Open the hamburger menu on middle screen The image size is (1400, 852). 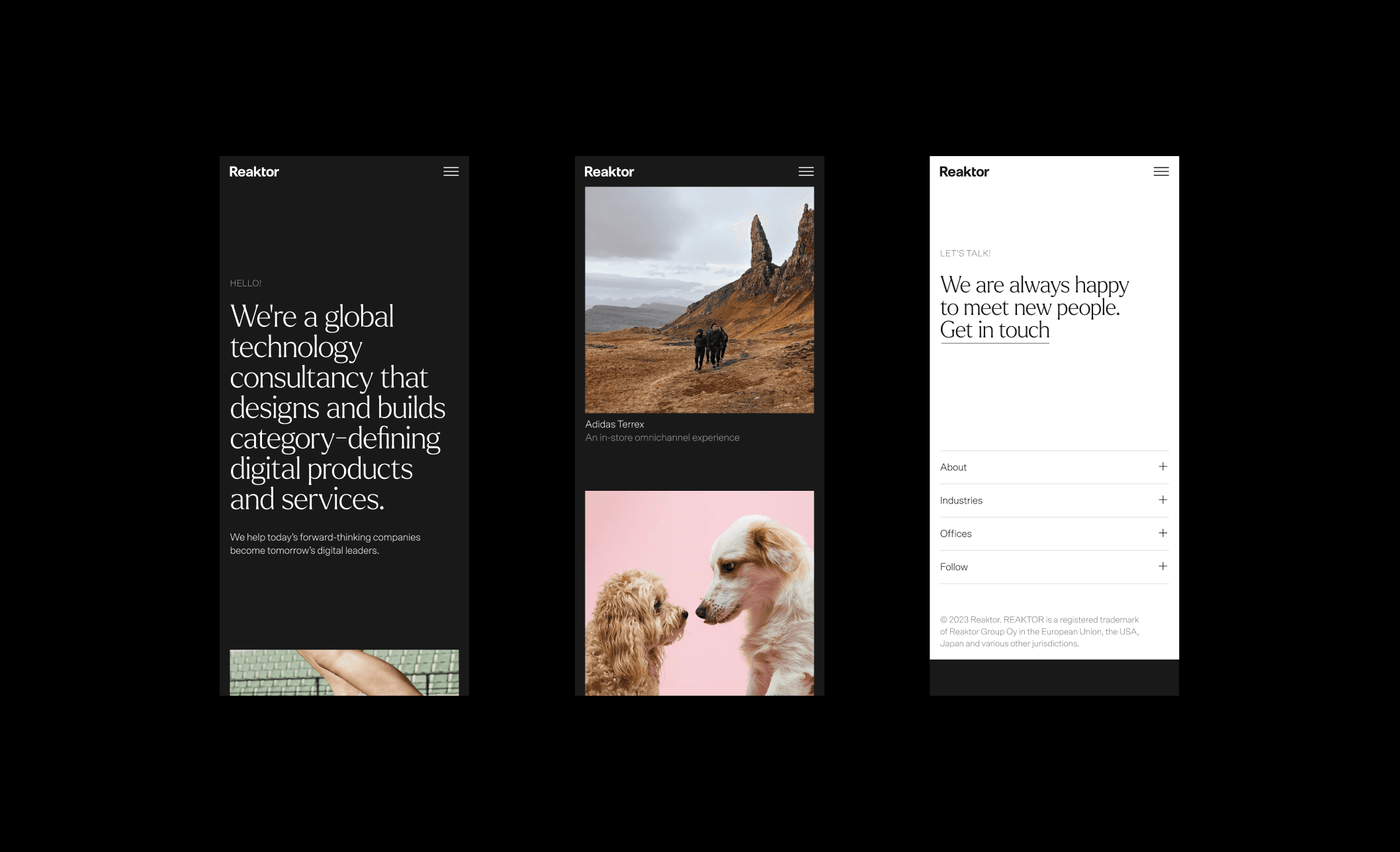pyautogui.click(x=806, y=172)
